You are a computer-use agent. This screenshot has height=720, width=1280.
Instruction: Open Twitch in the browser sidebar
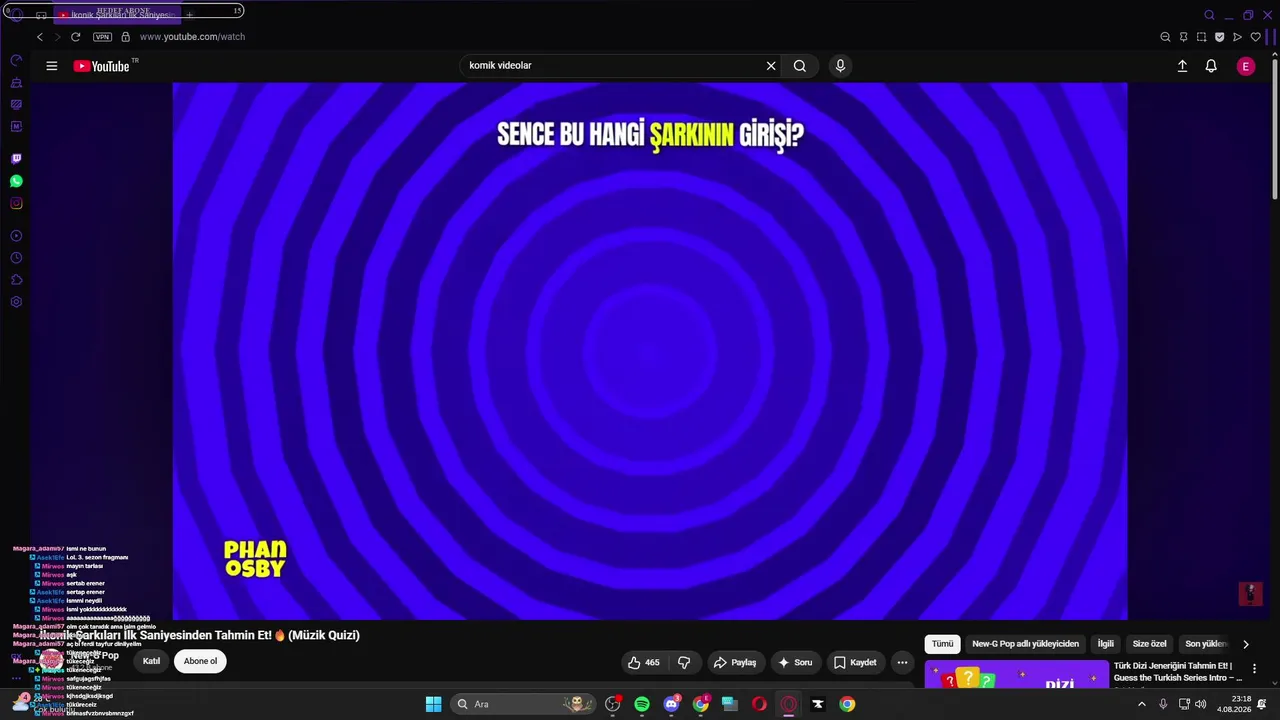[16, 159]
